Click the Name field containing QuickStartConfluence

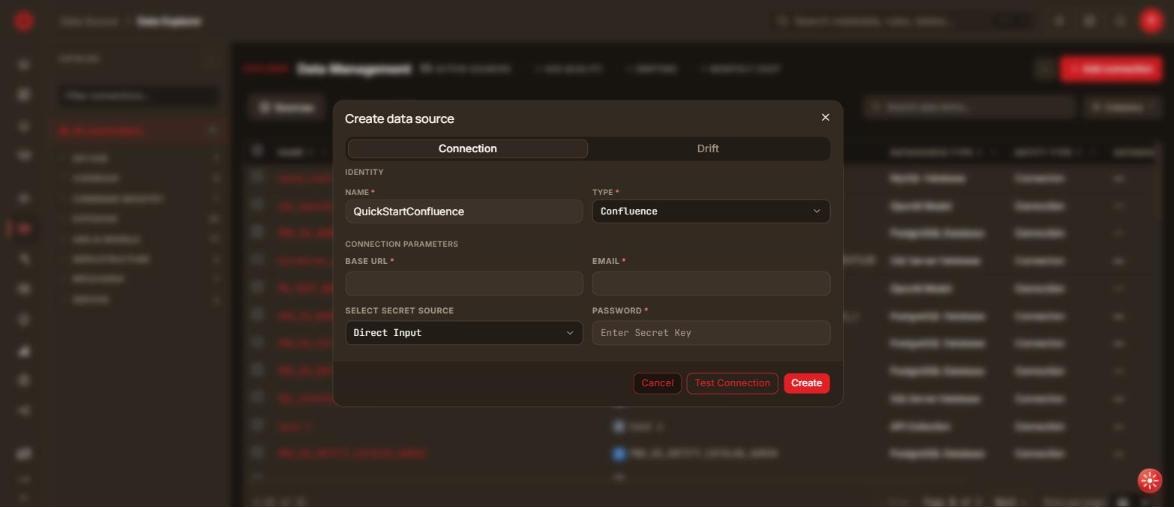point(464,211)
